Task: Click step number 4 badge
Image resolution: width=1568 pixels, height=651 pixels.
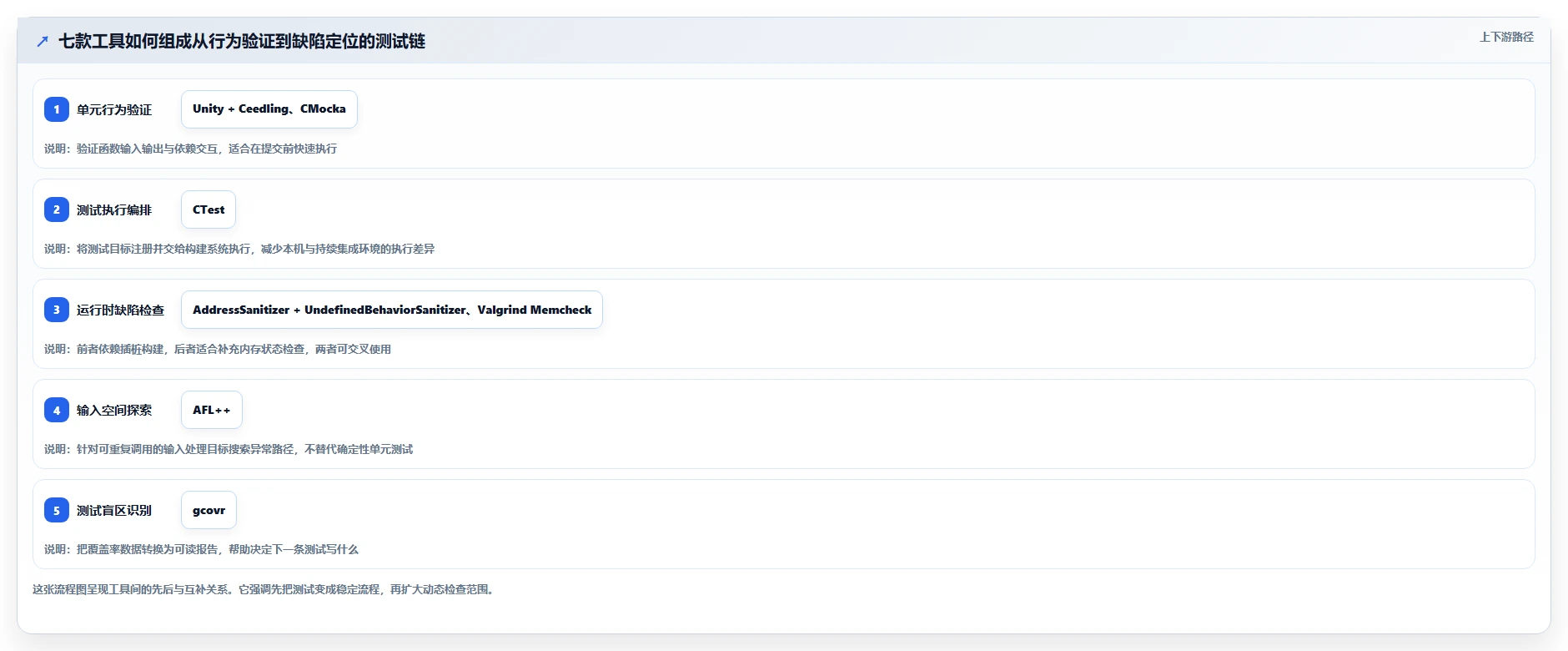Action: (57, 410)
